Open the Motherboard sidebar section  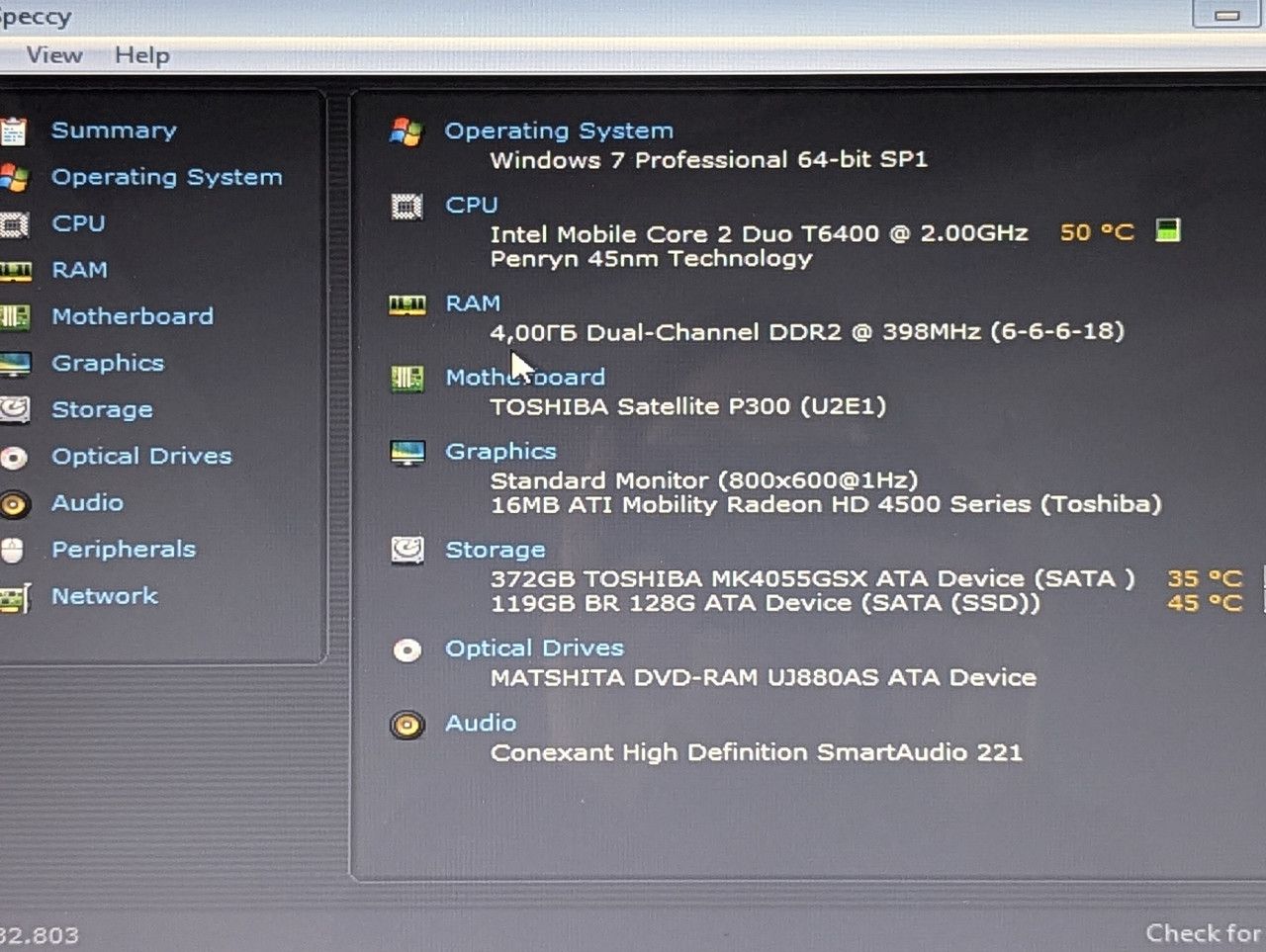point(133,316)
